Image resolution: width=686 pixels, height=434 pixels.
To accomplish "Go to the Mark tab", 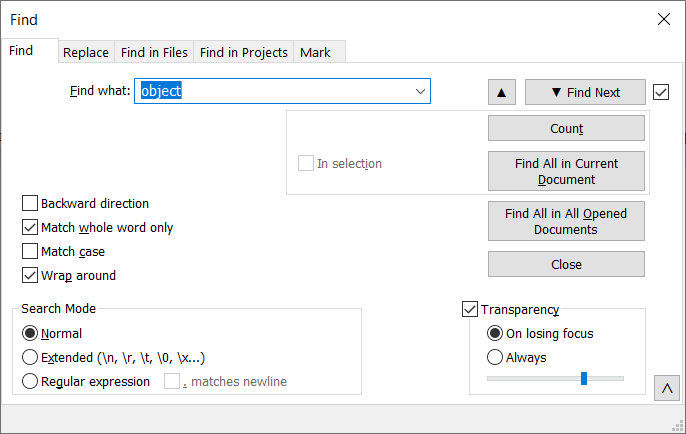I will click(x=315, y=52).
